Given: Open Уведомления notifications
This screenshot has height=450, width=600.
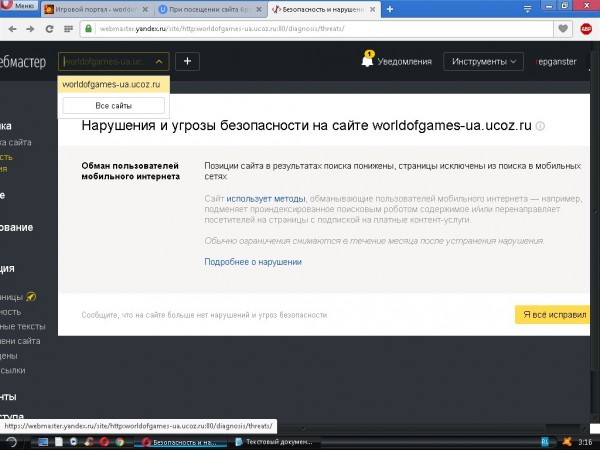Looking at the screenshot, I should [x=404, y=62].
